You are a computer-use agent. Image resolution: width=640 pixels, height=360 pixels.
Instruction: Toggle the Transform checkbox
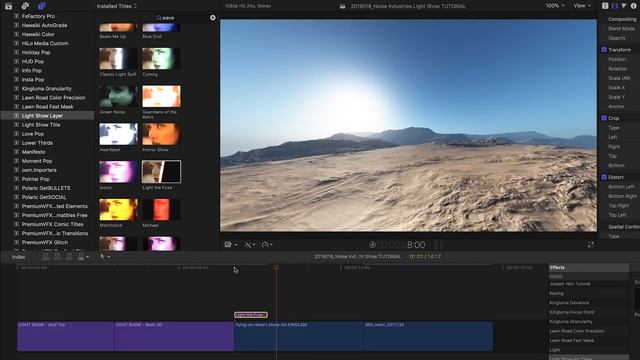[604, 50]
